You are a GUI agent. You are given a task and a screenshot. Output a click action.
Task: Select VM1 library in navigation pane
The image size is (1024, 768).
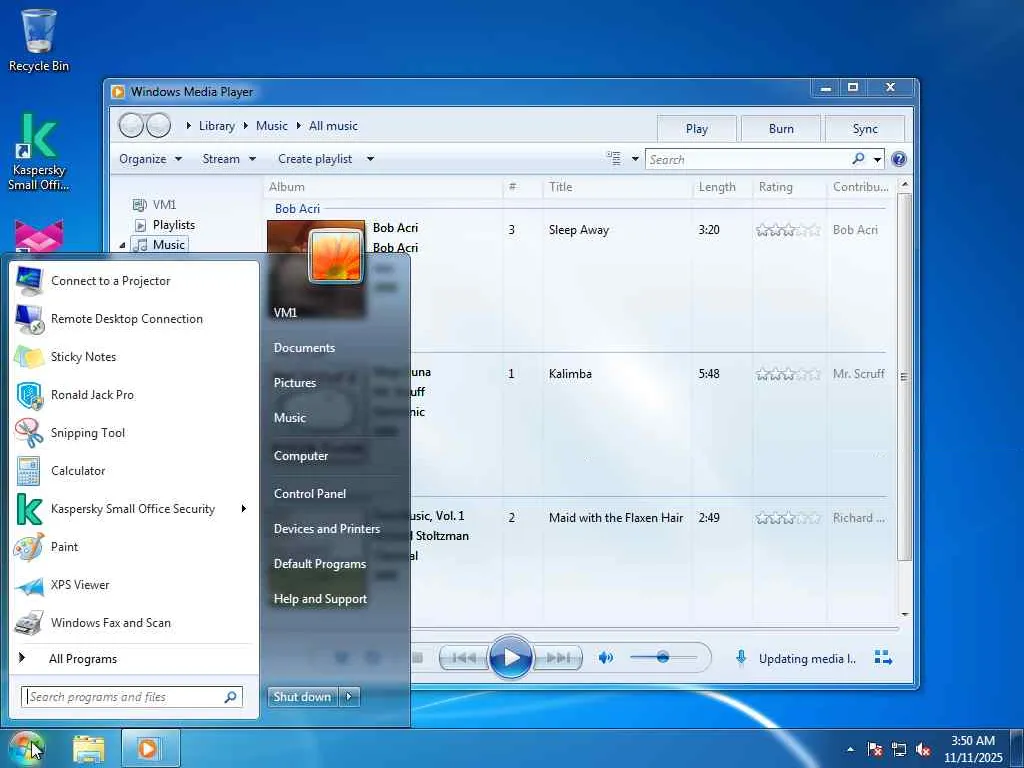pyautogui.click(x=164, y=205)
